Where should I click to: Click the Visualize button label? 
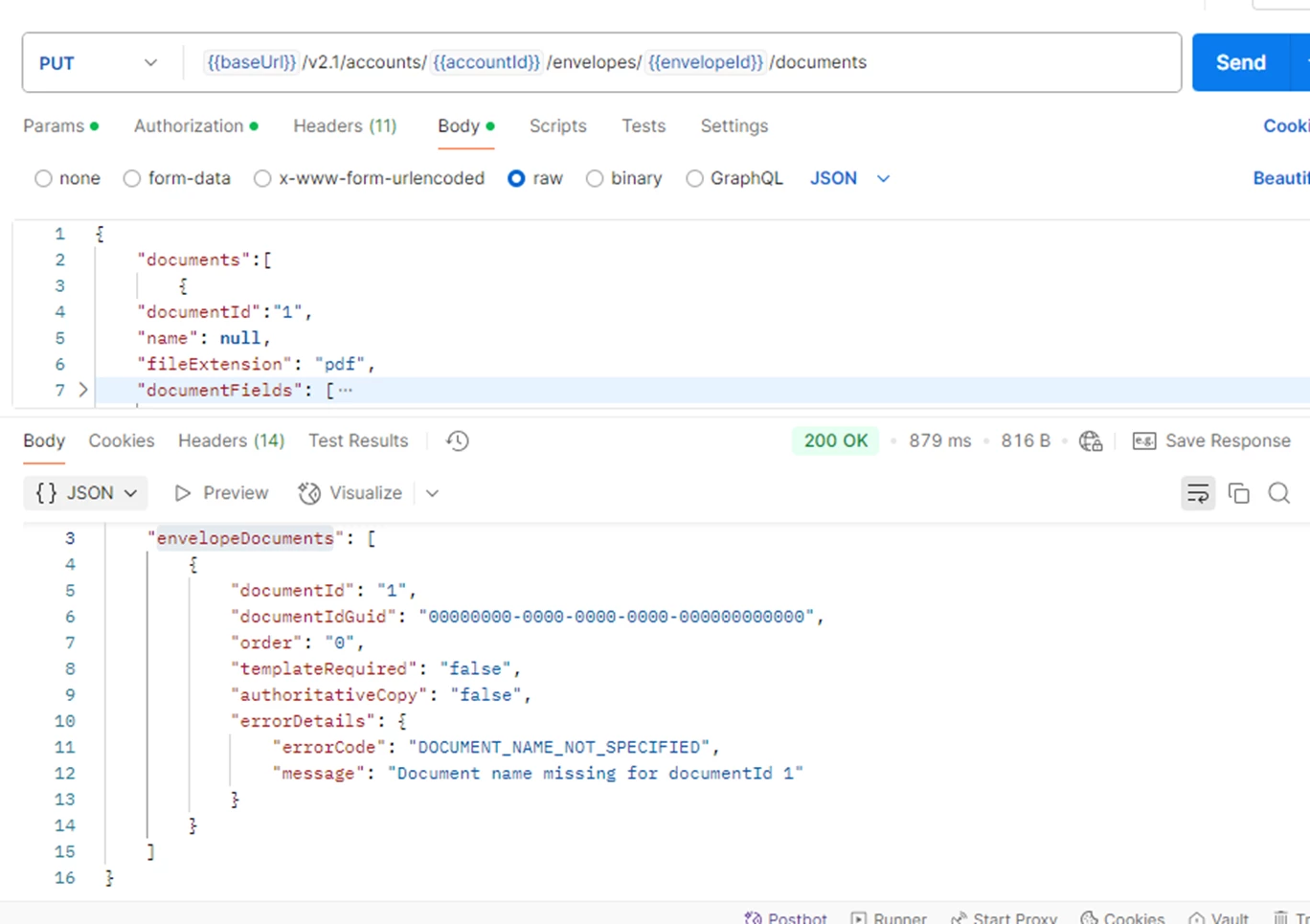(x=366, y=493)
